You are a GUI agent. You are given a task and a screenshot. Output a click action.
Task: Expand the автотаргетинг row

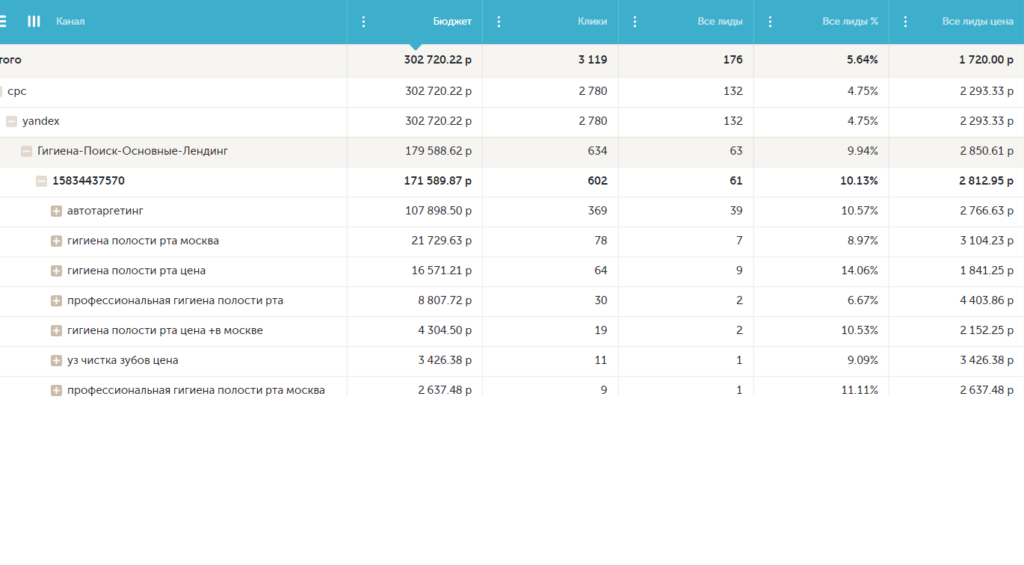56,211
